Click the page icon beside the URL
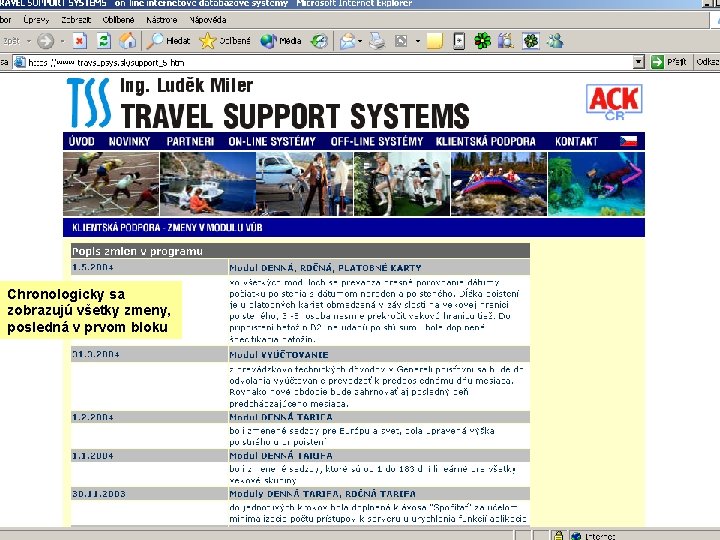This screenshot has height=540, width=720. pyautogui.click(x=20, y=62)
